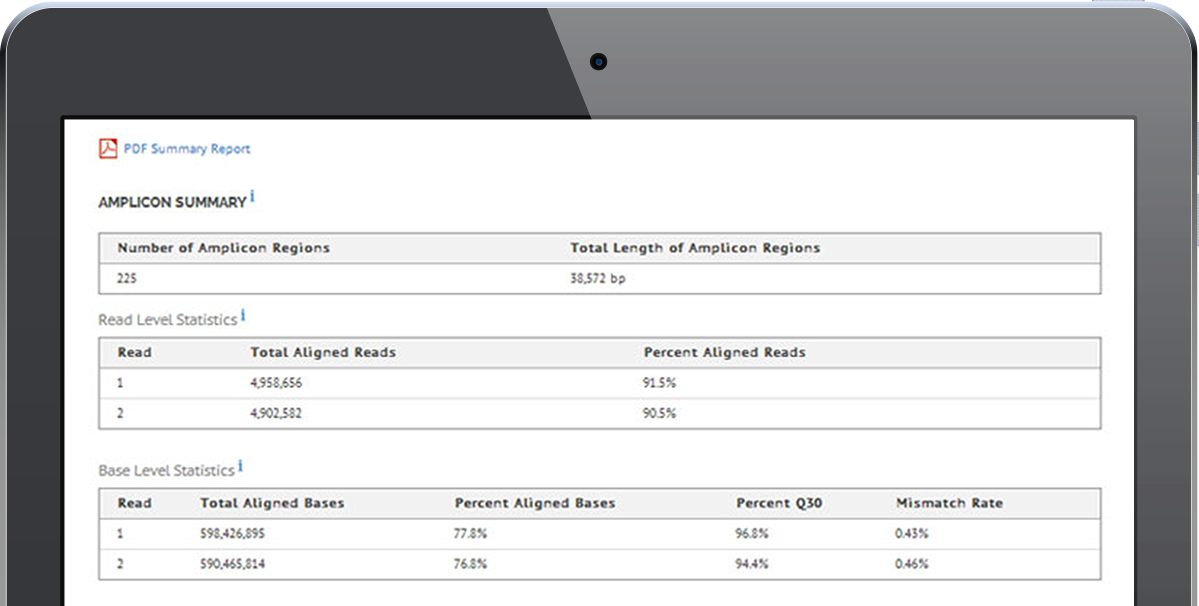Screen dimensions: 1199x606
Task: Click the Total Aligned Bases column header
Action: 272,503
